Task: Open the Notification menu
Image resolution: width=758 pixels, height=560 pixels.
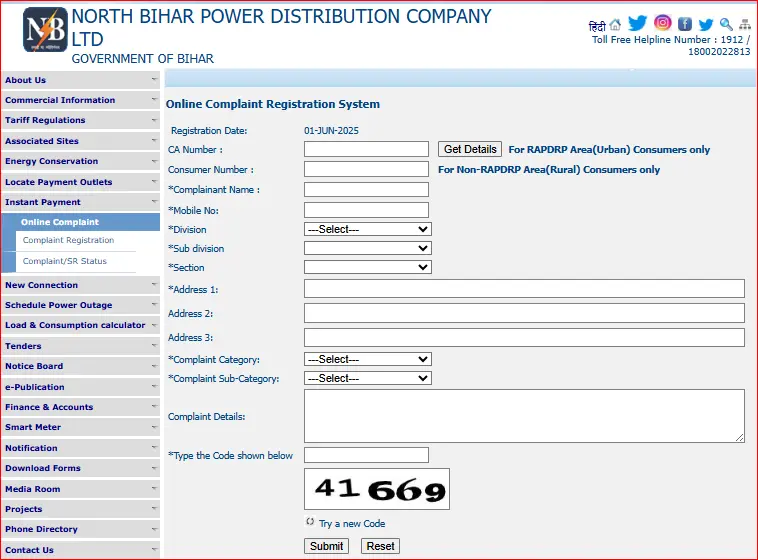Action: coord(80,448)
